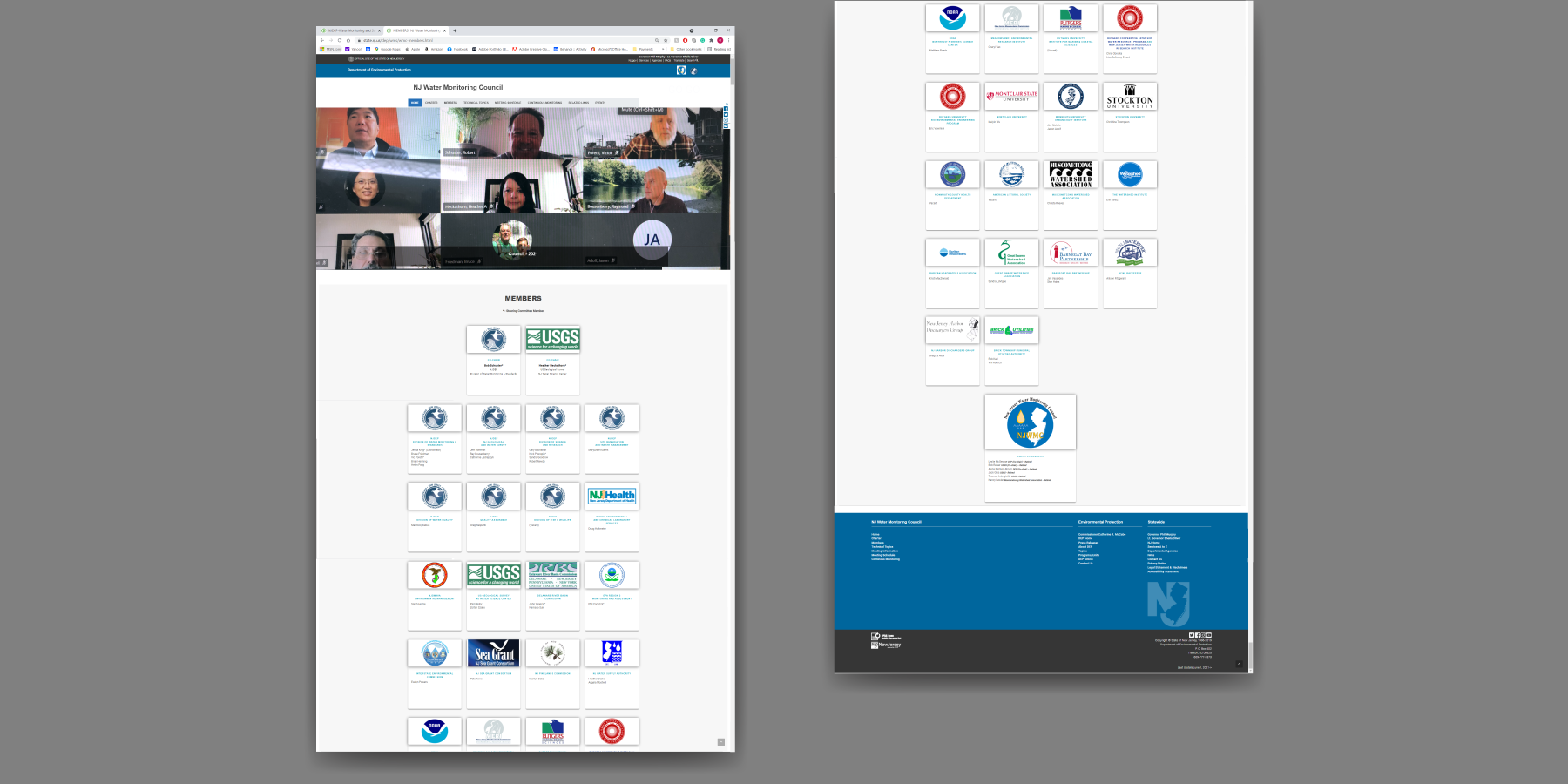Viewport: 1568px width, 784px height.
Task: Click the back-to-top arrow in left window
Action: point(721,742)
